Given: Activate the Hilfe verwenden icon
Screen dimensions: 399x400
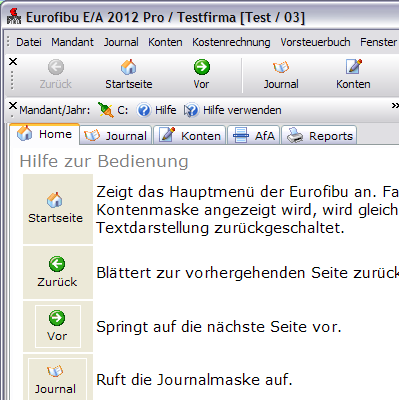Looking at the screenshot, I should pyautogui.click(x=191, y=110).
